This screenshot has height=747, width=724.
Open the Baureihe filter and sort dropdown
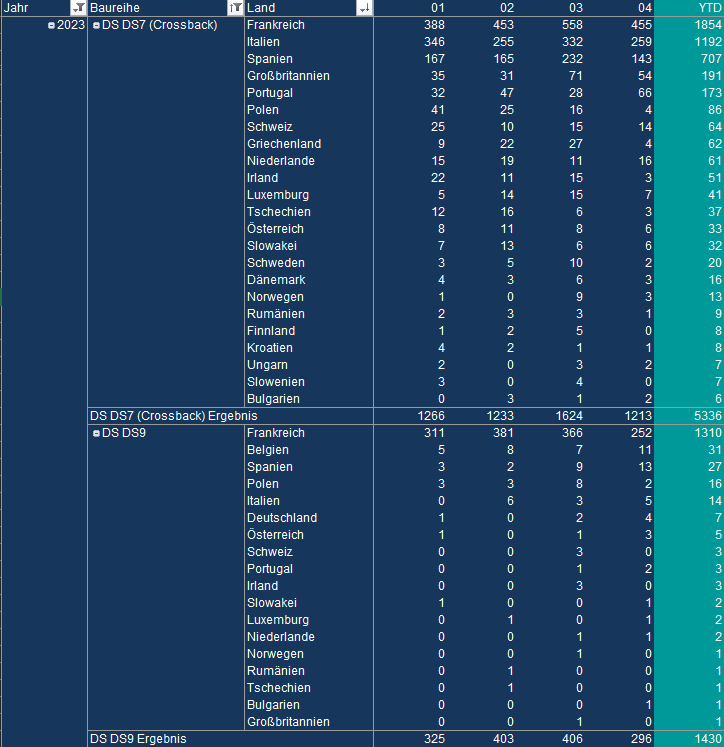pyautogui.click(x=235, y=8)
